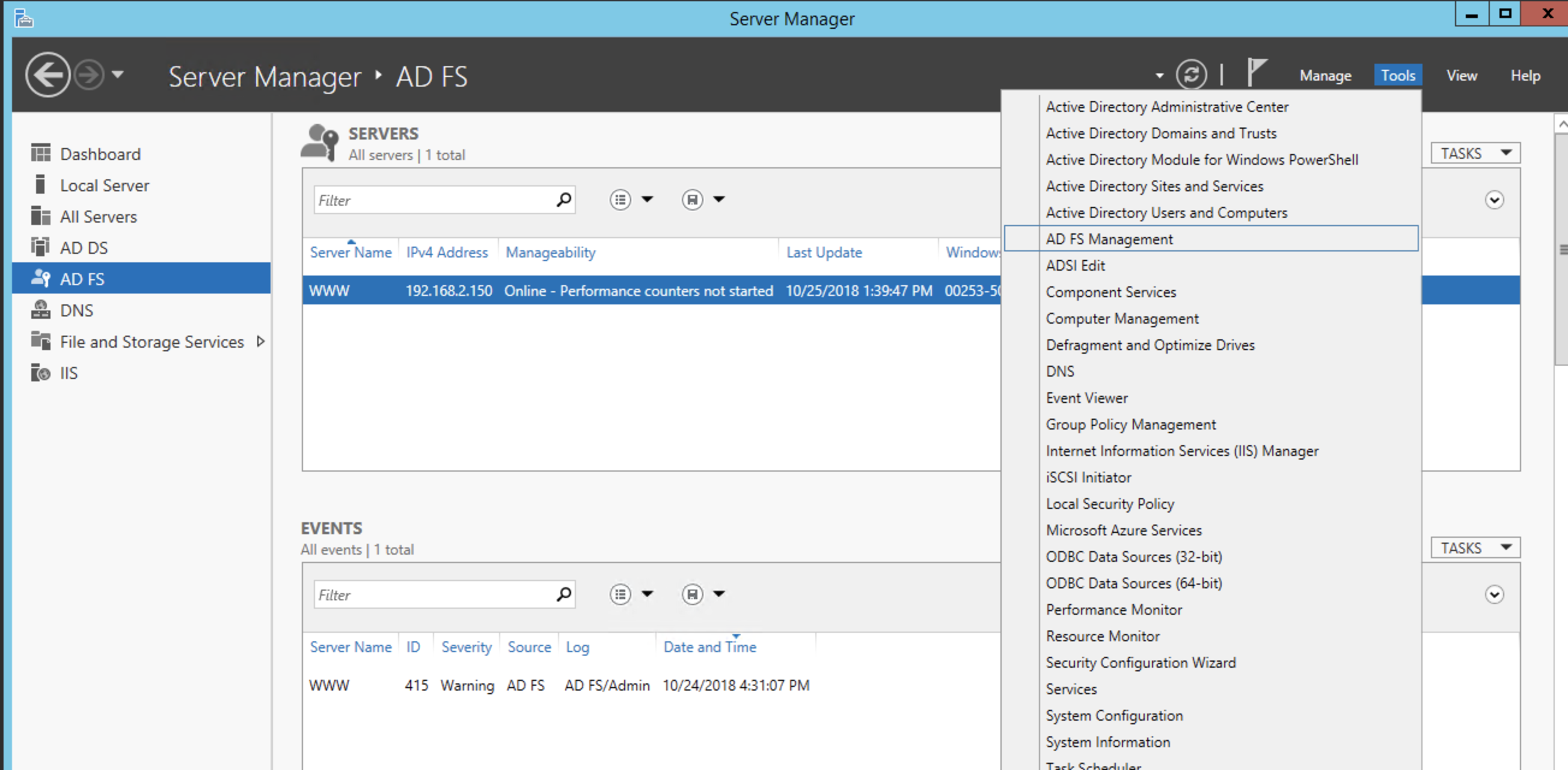The height and width of the screenshot is (770, 1568).
Task: Go back with the Back arrow button
Action: coord(47,75)
